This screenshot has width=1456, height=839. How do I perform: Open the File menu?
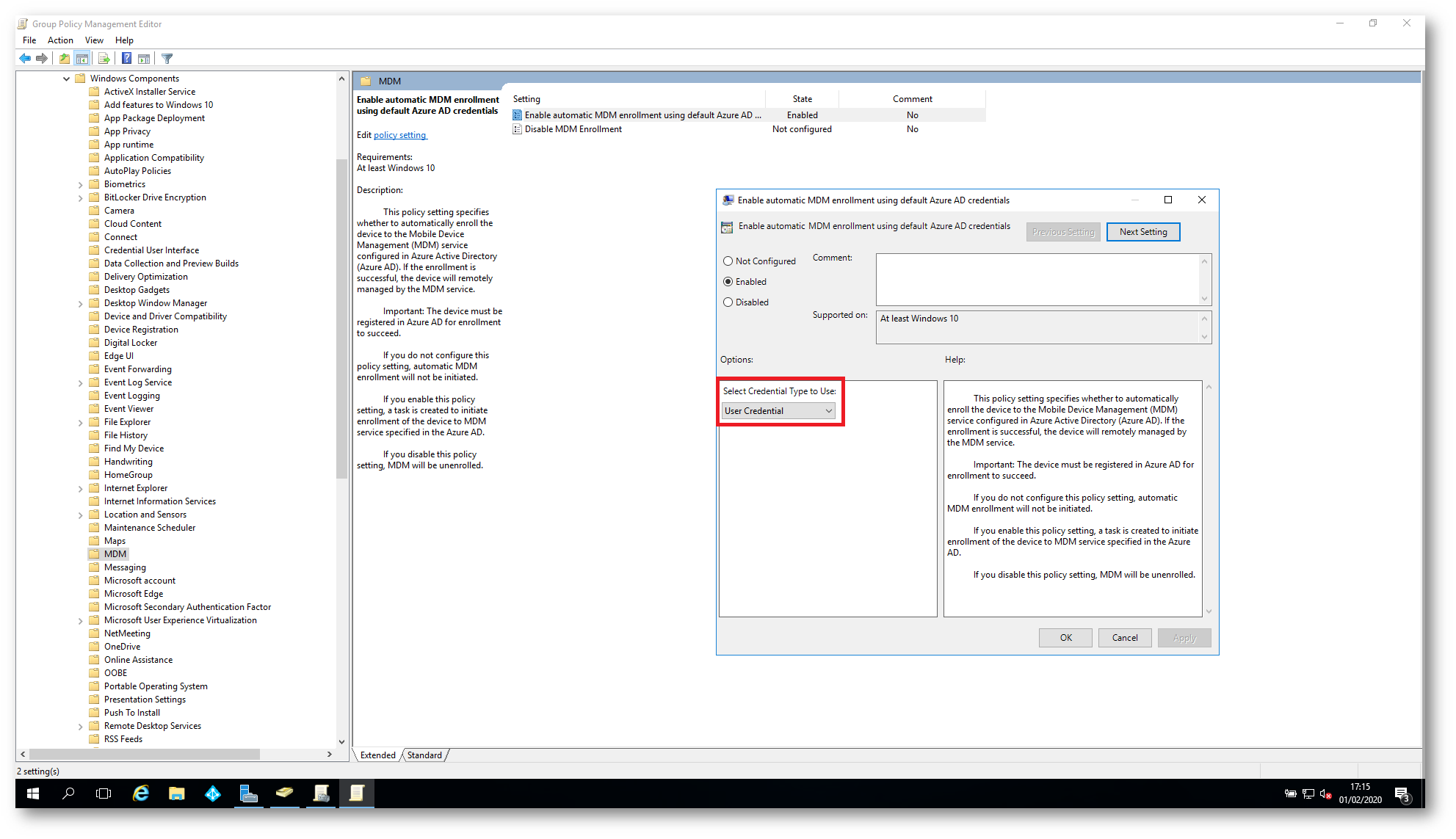[x=29, y=40]
